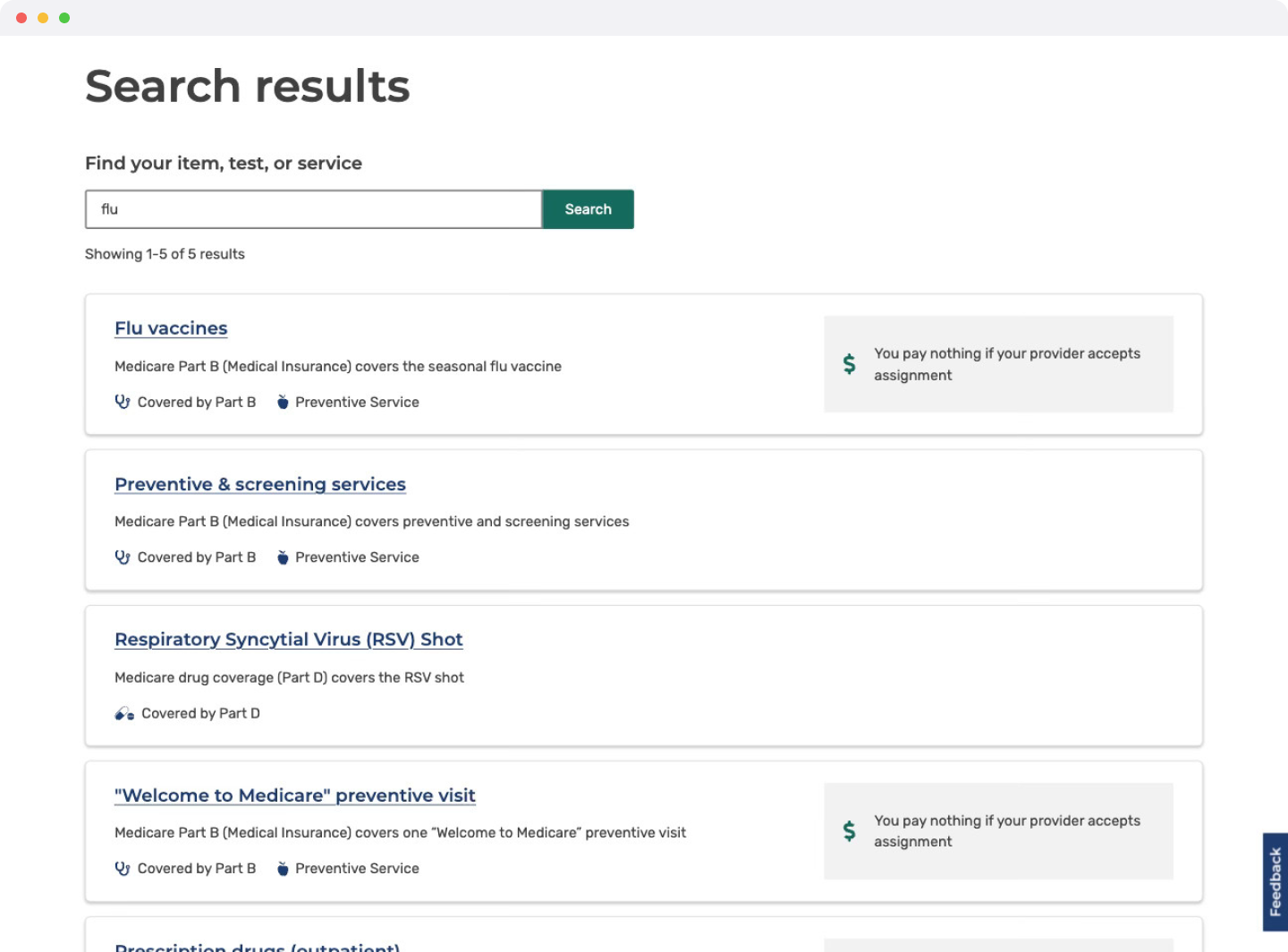Click the yellow minimize window button
The width and height of the screenshot is (1288, 952).
tap(43, 18)
